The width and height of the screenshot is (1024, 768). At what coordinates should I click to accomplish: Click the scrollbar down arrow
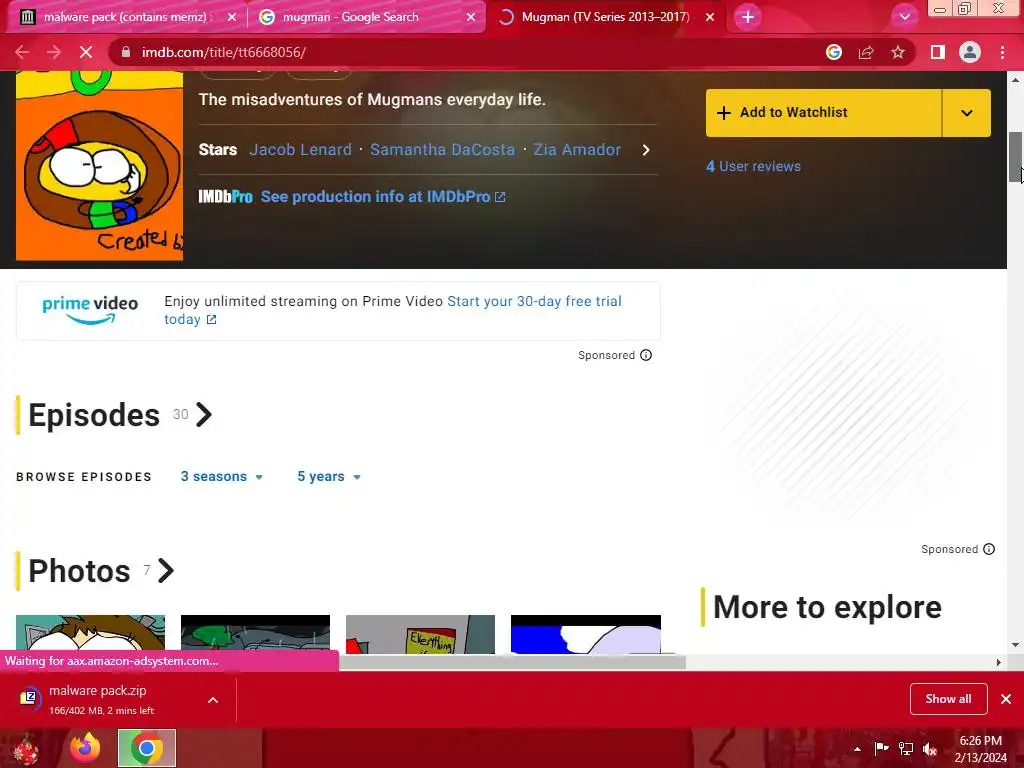pyautogui.click(x=1016, y=645)
